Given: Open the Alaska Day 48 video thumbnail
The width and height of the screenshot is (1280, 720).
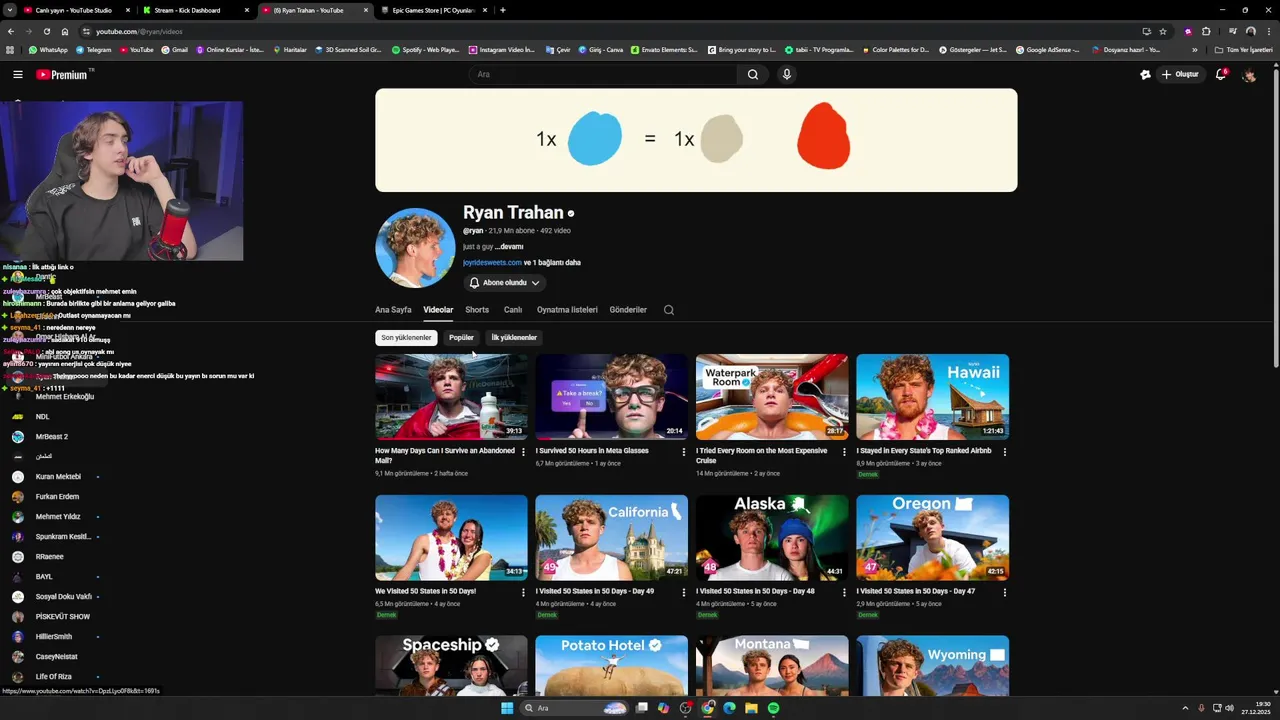Looking at the screenshot, I should click(772, 537).
